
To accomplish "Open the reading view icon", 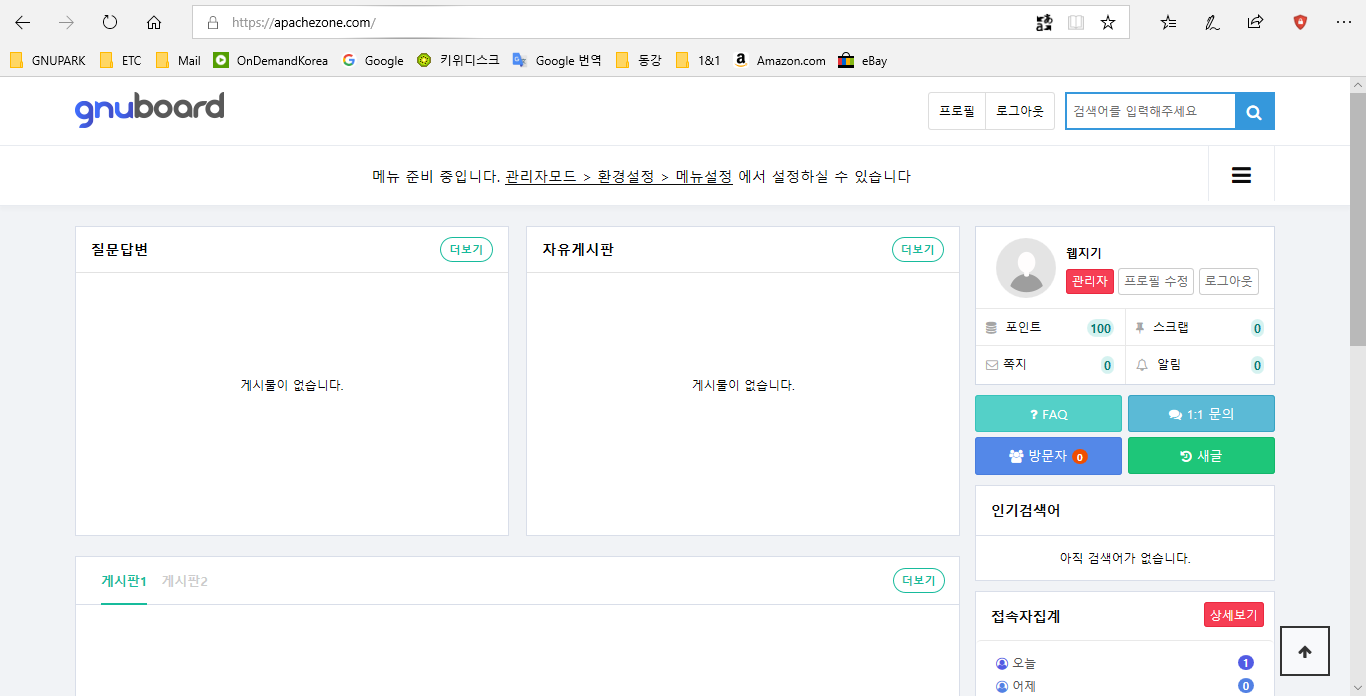I will [x=1075, y=22].
